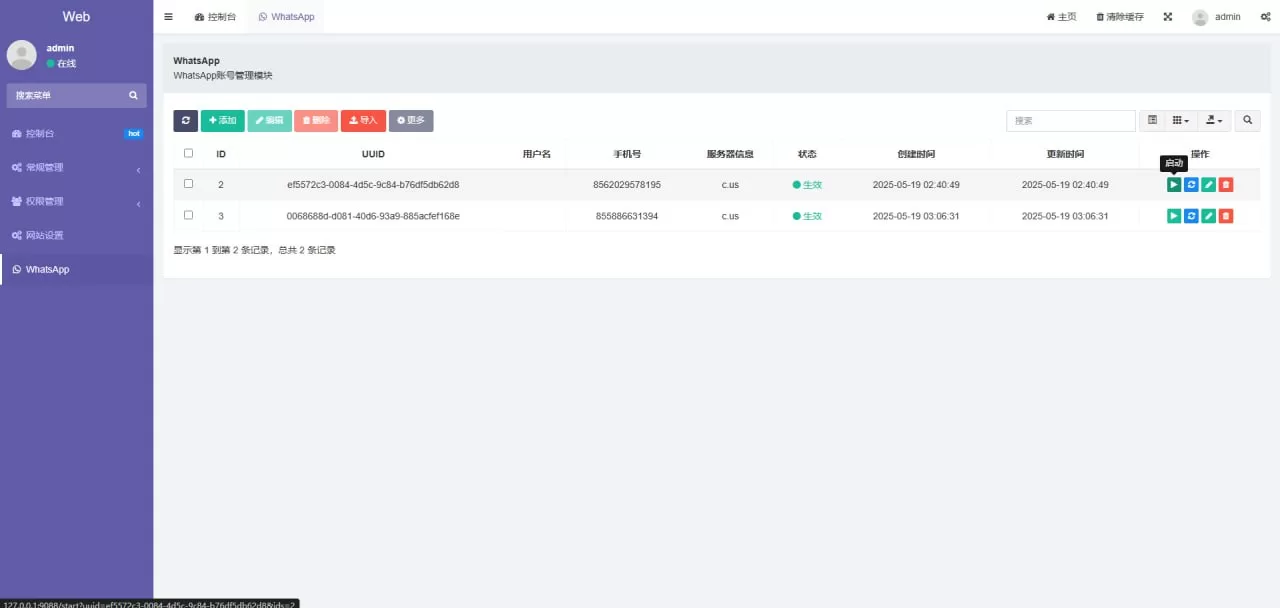The image size is (1280, 608).
Task: Click the dark refresh icon left of 添加
Action: point(185,121)
